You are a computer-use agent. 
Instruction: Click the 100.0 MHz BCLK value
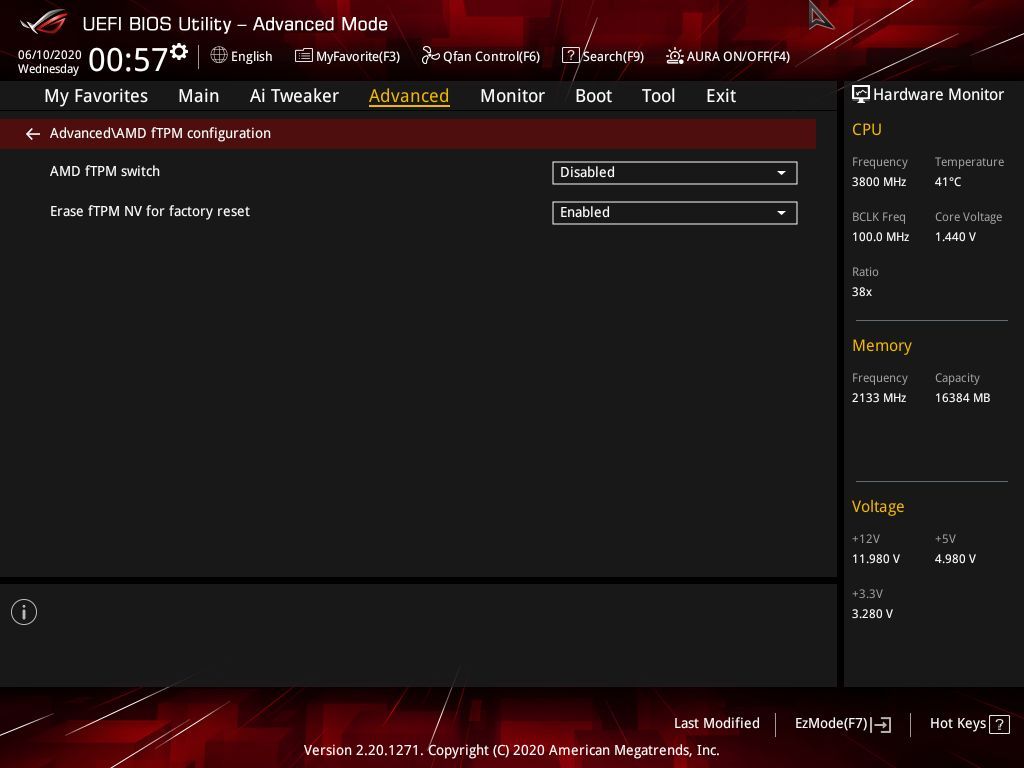(x=880, y=237)
